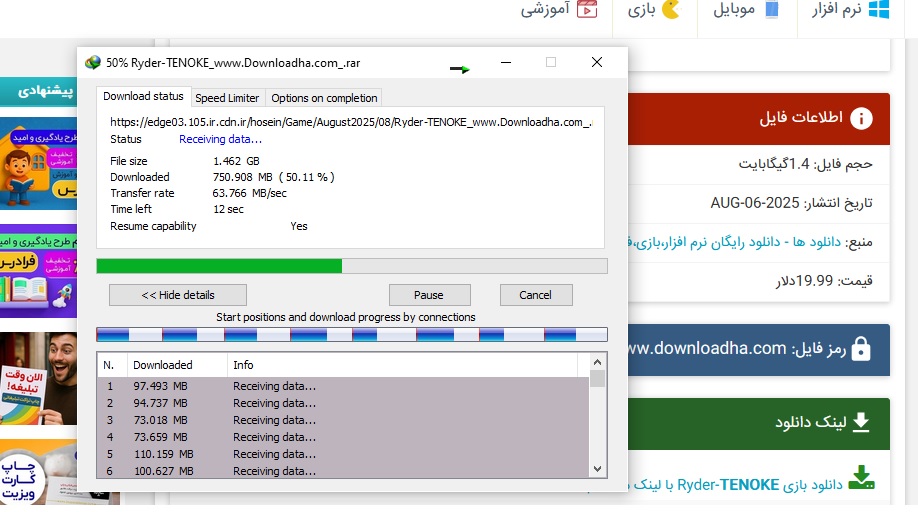Click the download icon in لینک دانلود header

click(x=861, y=422)
